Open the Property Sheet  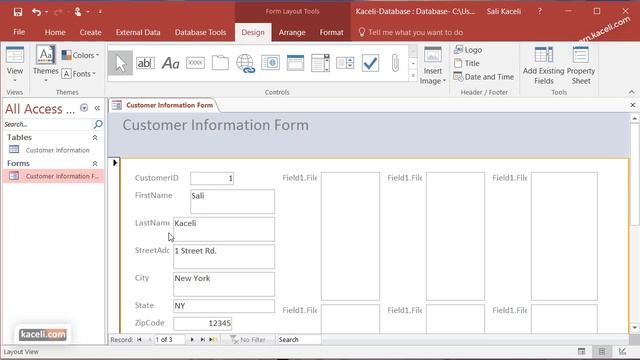click(x=580, y=65)
